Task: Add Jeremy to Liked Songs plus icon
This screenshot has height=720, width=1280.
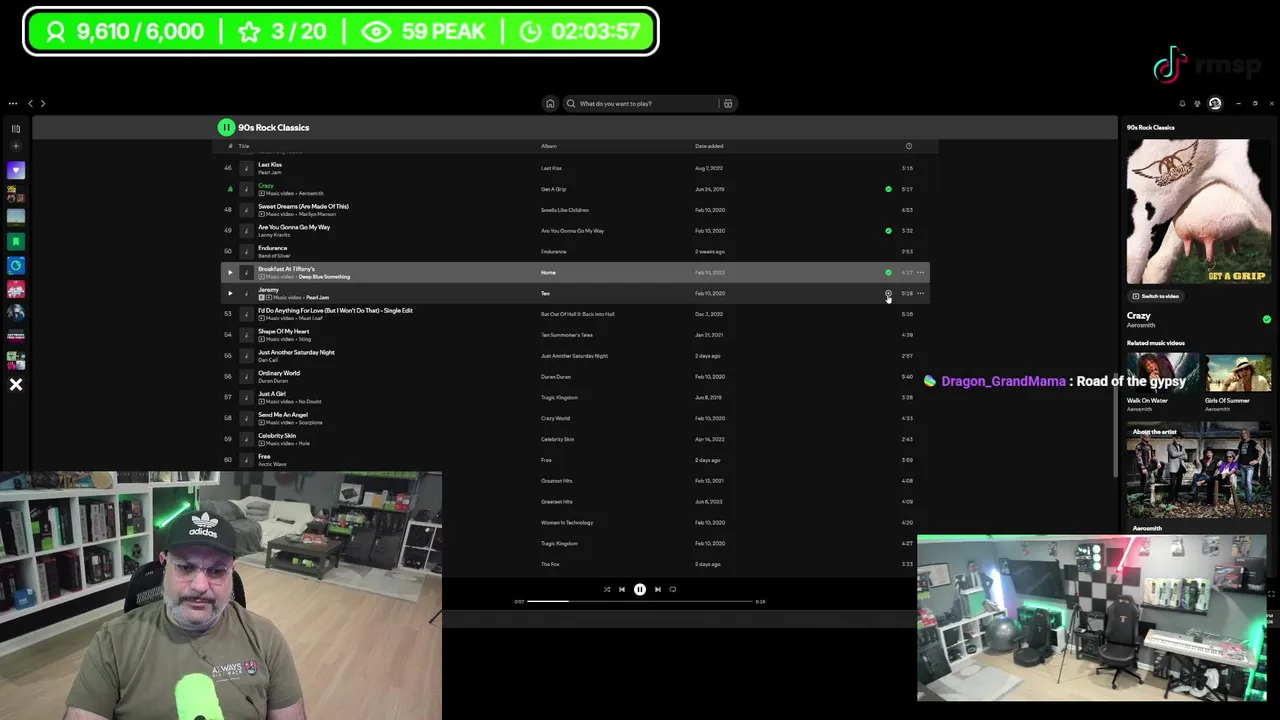Action: click(x=888, y=293)
